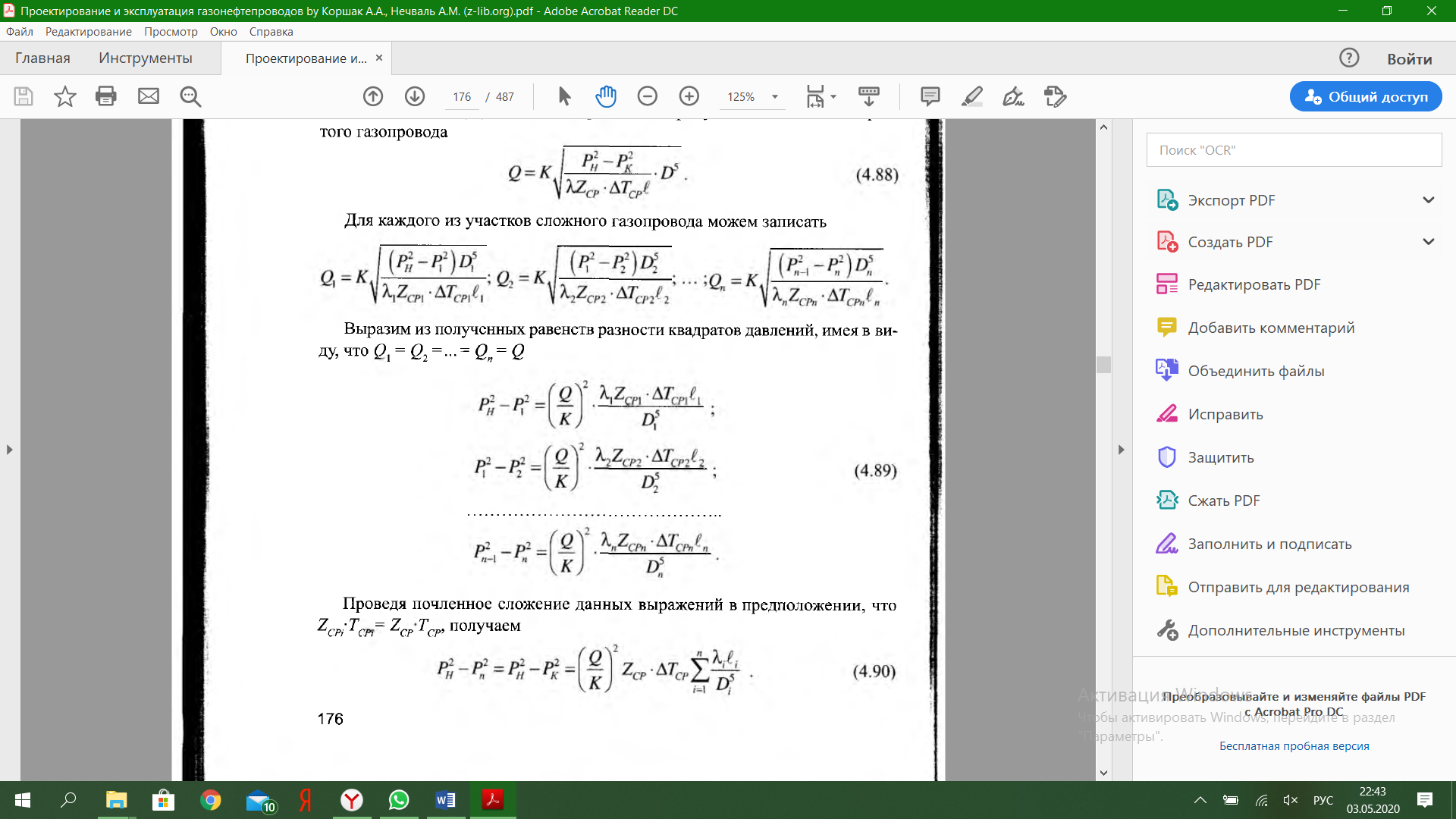The image size is (1456, 819).
Task: Follow the Бесплатная пробная версия link
Action: pos(1294,746)
